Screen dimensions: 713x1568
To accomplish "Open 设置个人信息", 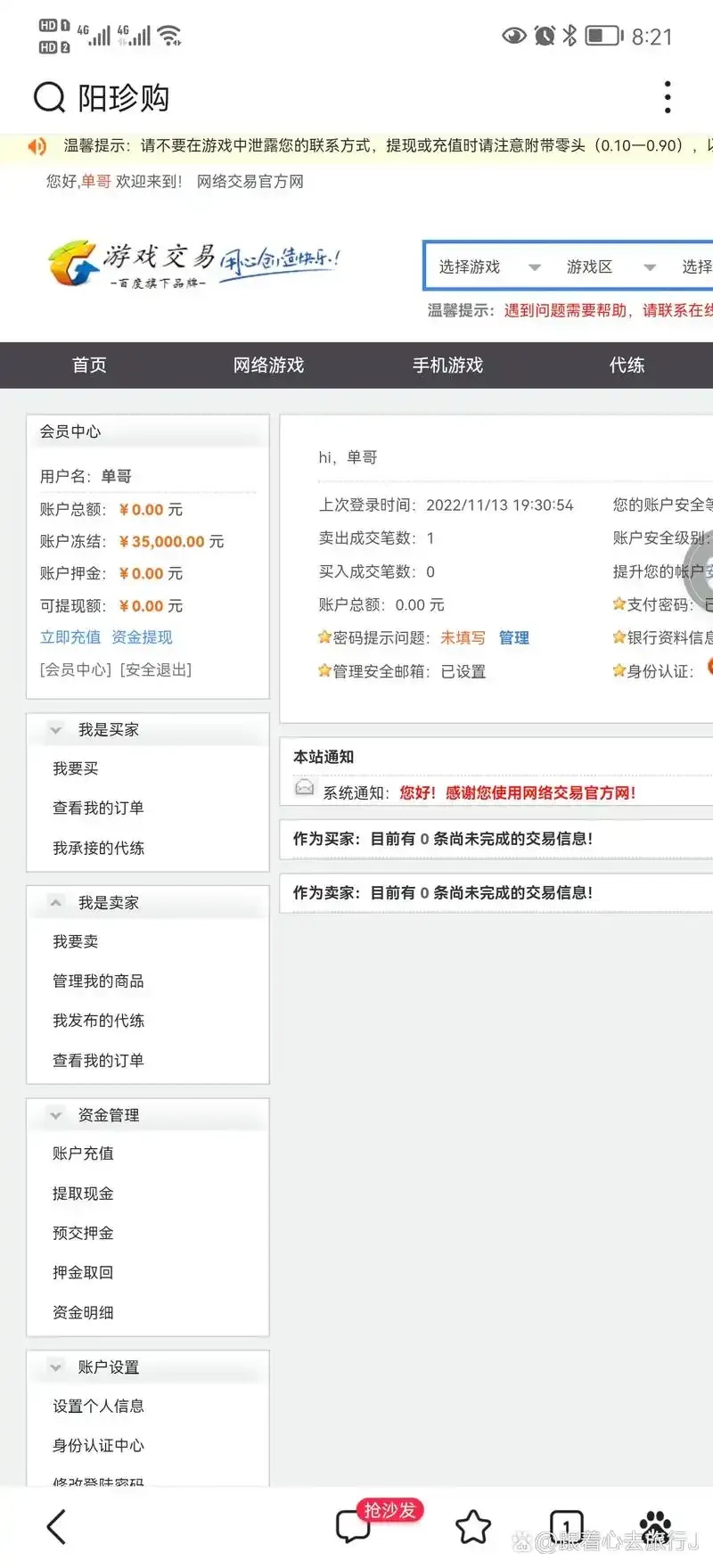I will [x=98, y=1406].
